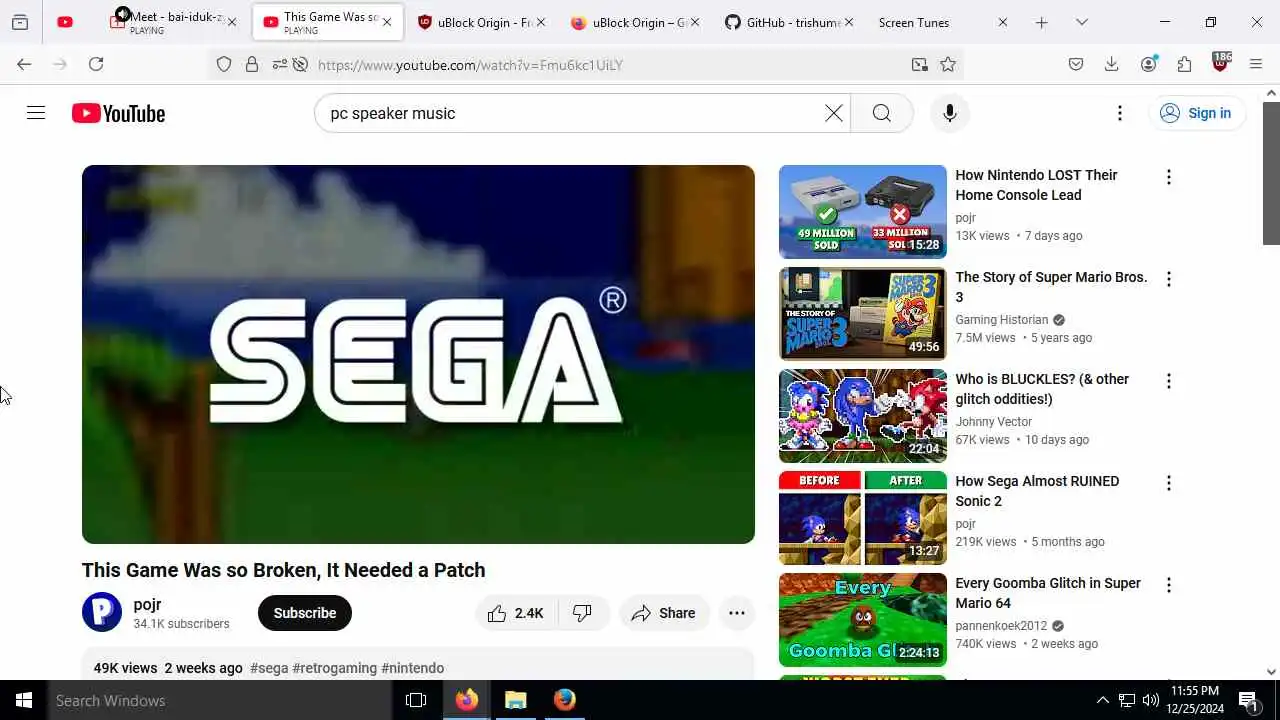The height and width of the screenshot is (720, 1280).
Task: Open 'How Nintendo LOST Their Home Console Lead' thumbnail
Action: (x=862, y=212)
